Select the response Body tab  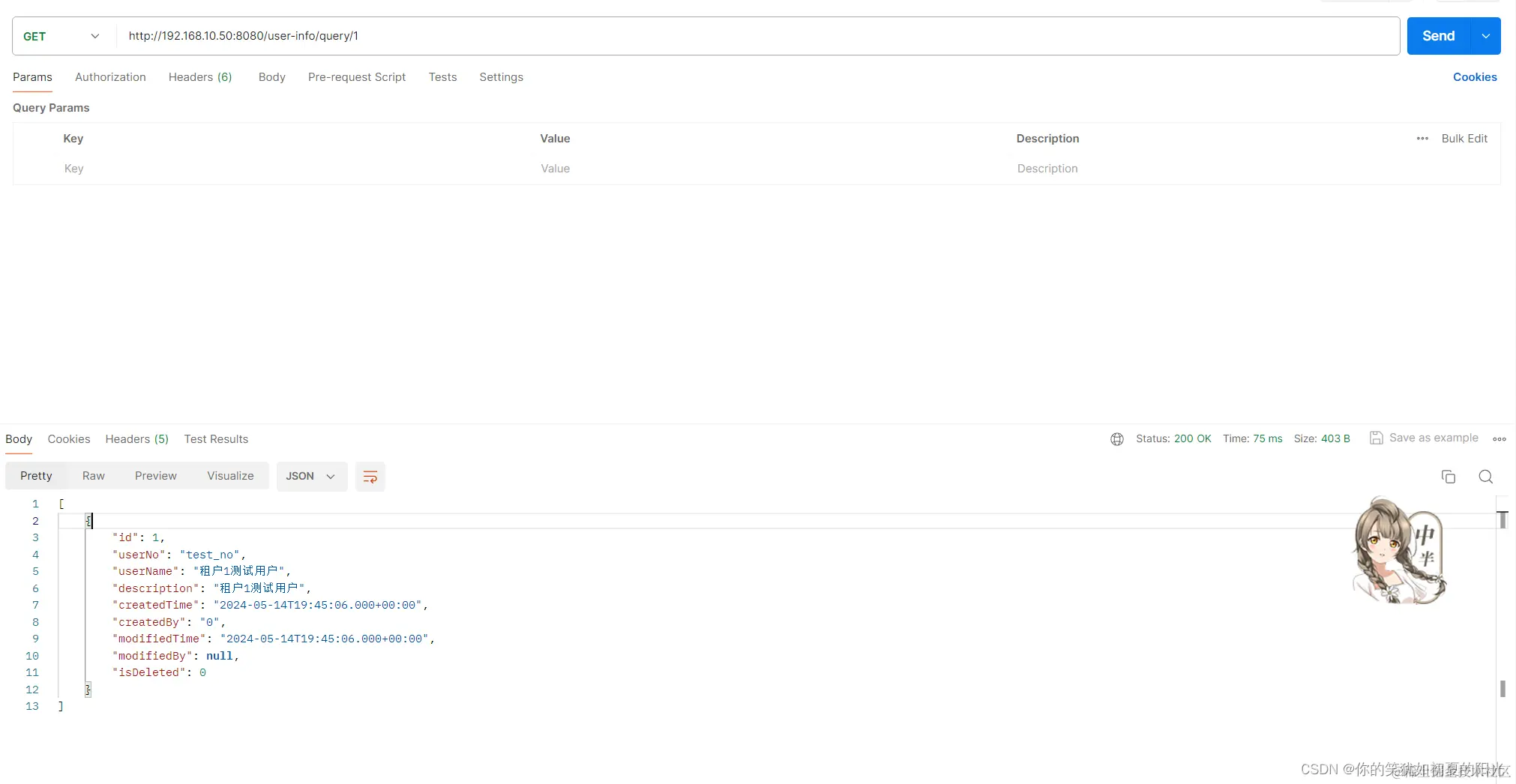tap(19, 439)
